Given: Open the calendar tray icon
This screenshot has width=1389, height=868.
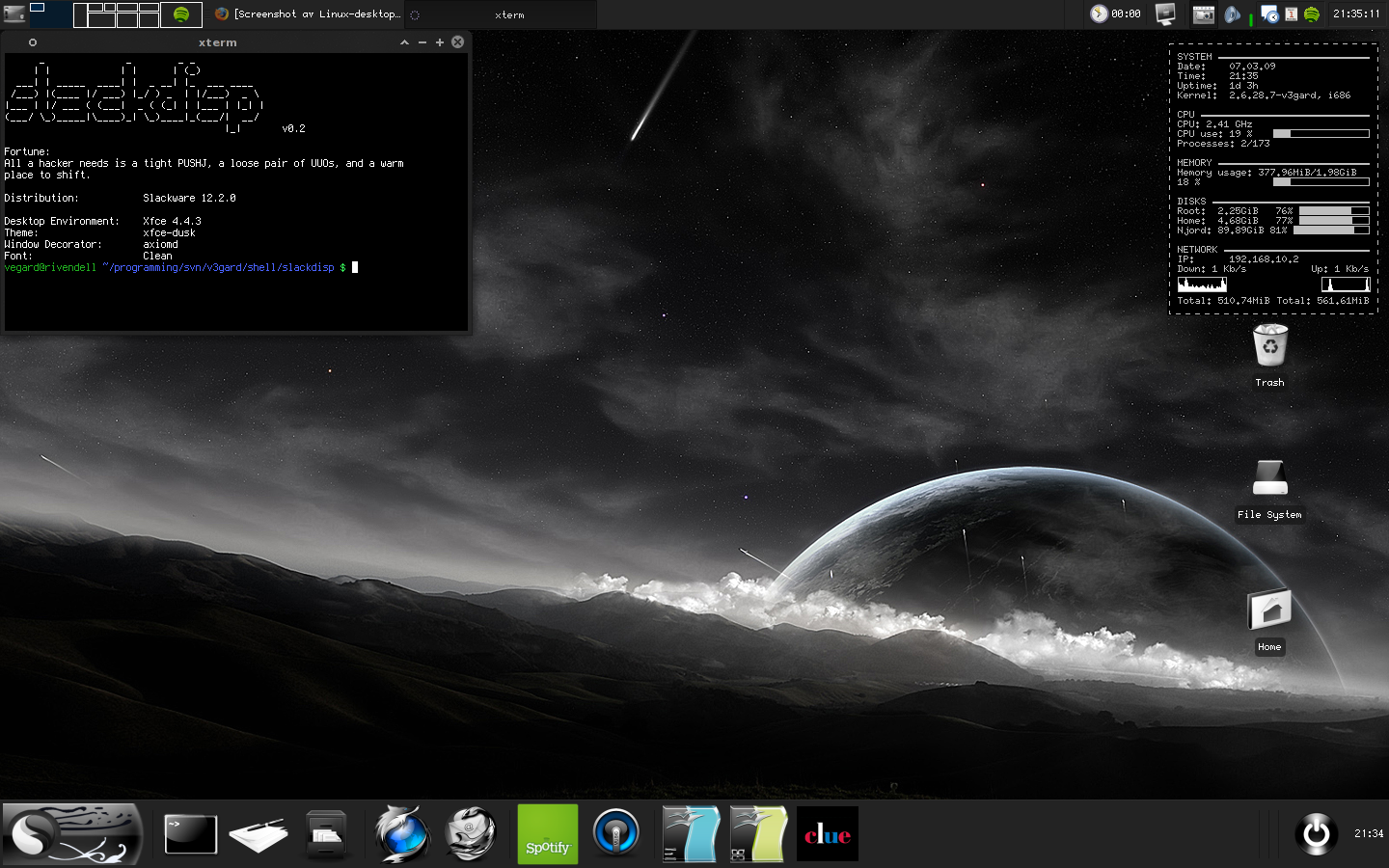Looking at the screenshot, I should pyautogui.click(x=1291, y=14).
